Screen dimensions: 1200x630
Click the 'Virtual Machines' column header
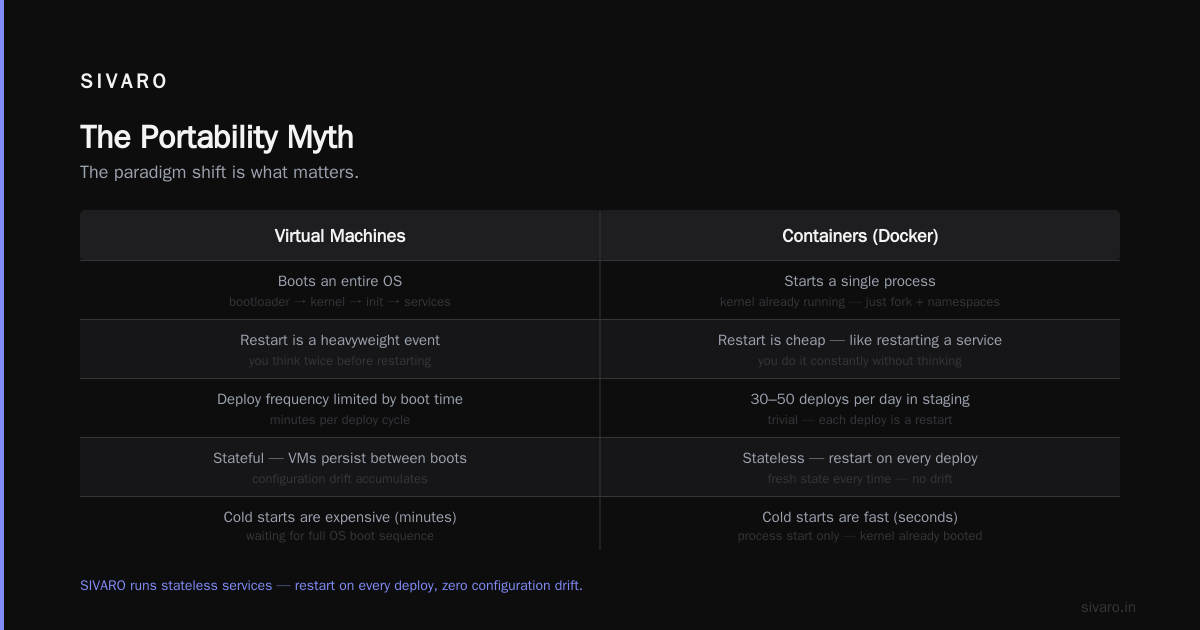coord(340,236)
